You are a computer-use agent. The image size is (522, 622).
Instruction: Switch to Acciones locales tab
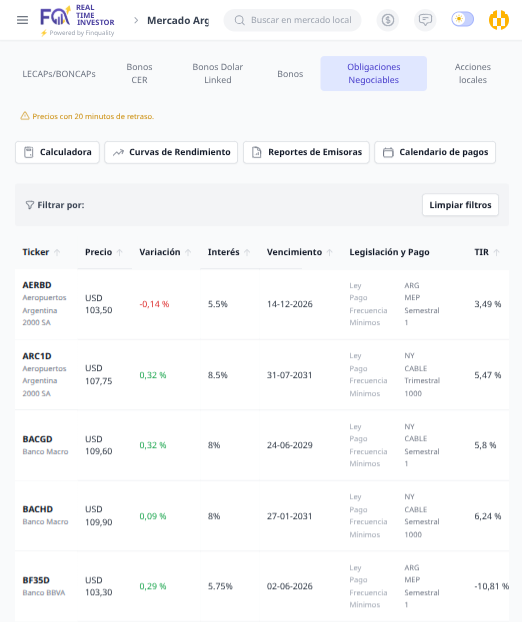click(472, 73)
